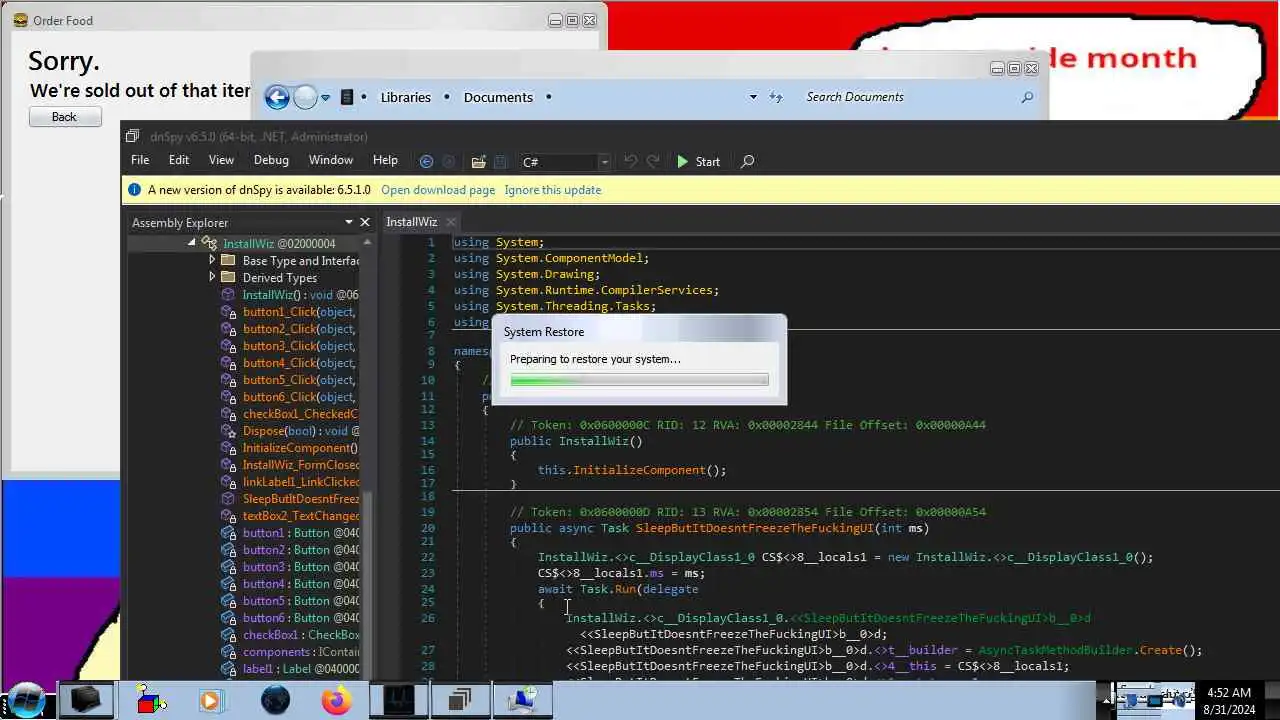The image size is (1280, 720).
Task: Click the dnSpy title bar window icon
Action: coord(132,136)
